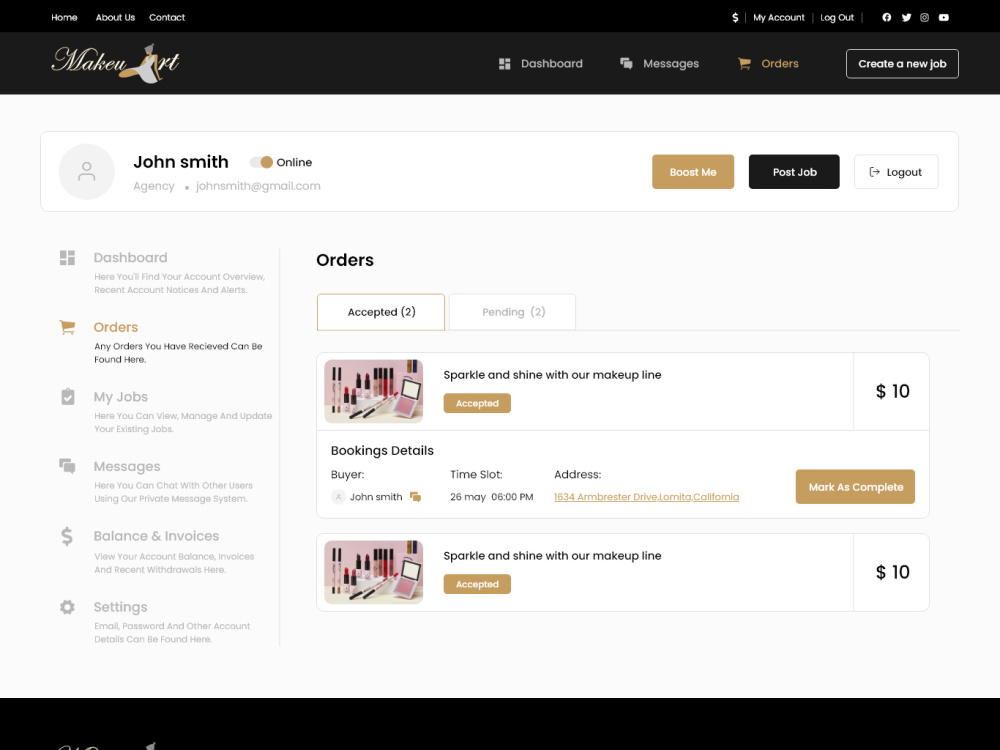This screenshot has height=750, width=1000.
Task: Click the first order's makeup product thumbnail
Action: (374, 392)
